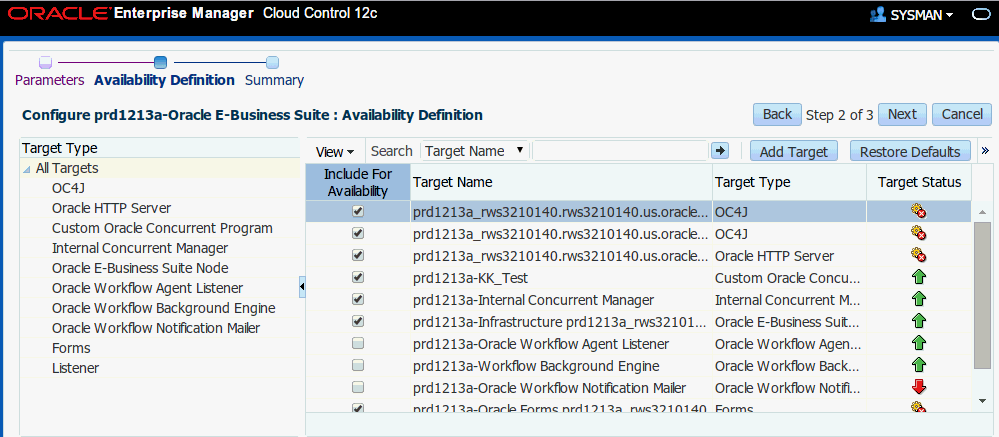Click the Availability Definition train step icon

point(161,62)
